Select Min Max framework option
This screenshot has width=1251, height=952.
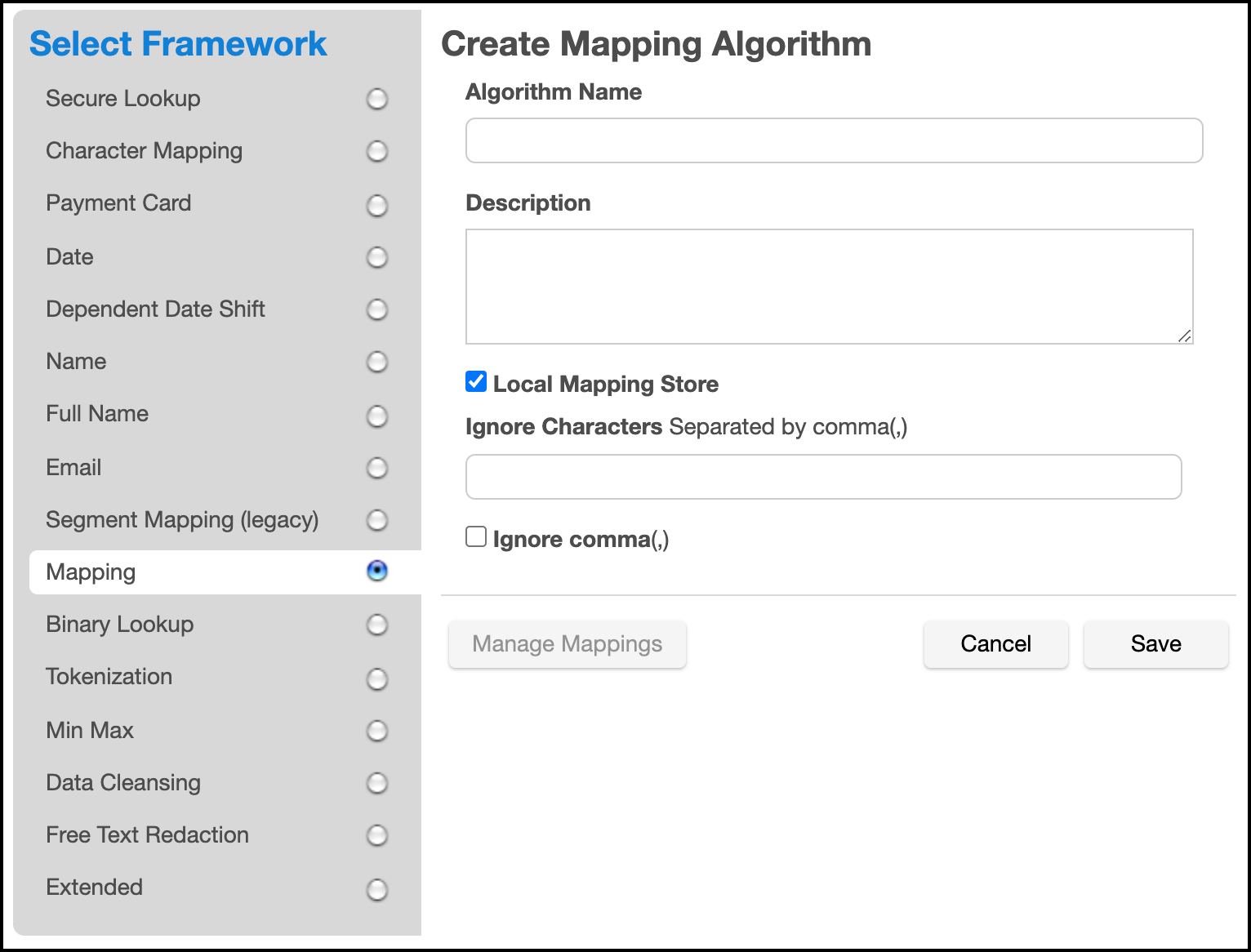[x=376, y=731]
